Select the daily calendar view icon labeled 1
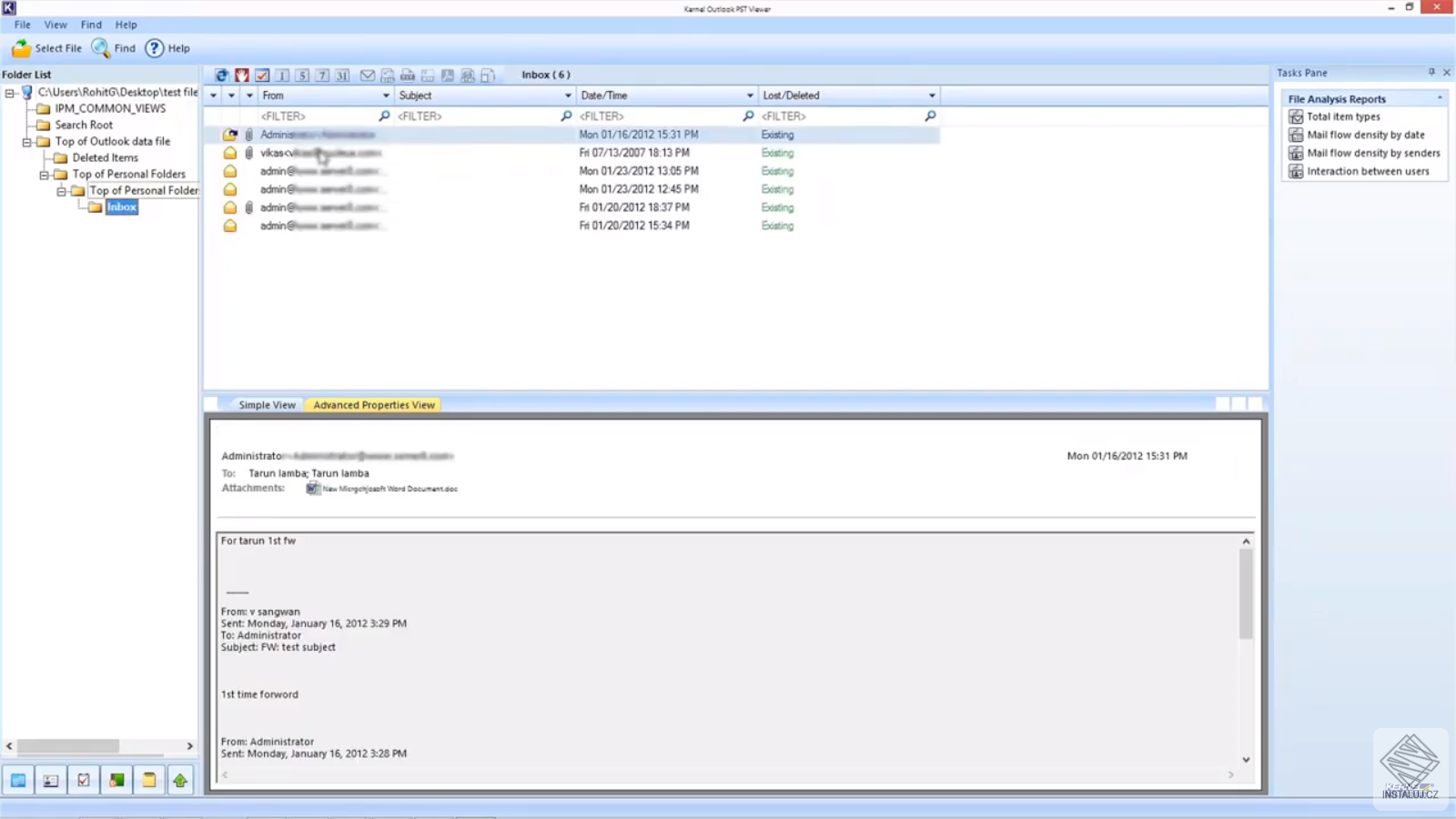Screen dimensions: 1456x819 pyautogui.click(x=282, y=75)
